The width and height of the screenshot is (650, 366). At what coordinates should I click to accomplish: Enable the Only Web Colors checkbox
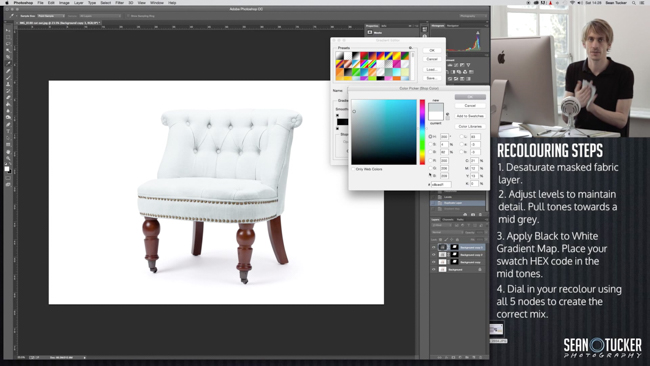click(354, 169)
